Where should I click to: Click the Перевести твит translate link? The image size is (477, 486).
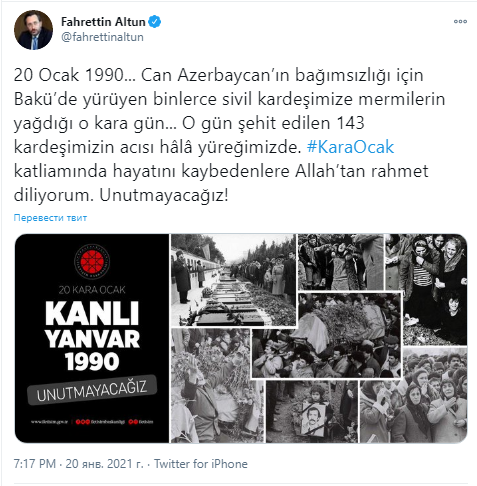(50, 218)
